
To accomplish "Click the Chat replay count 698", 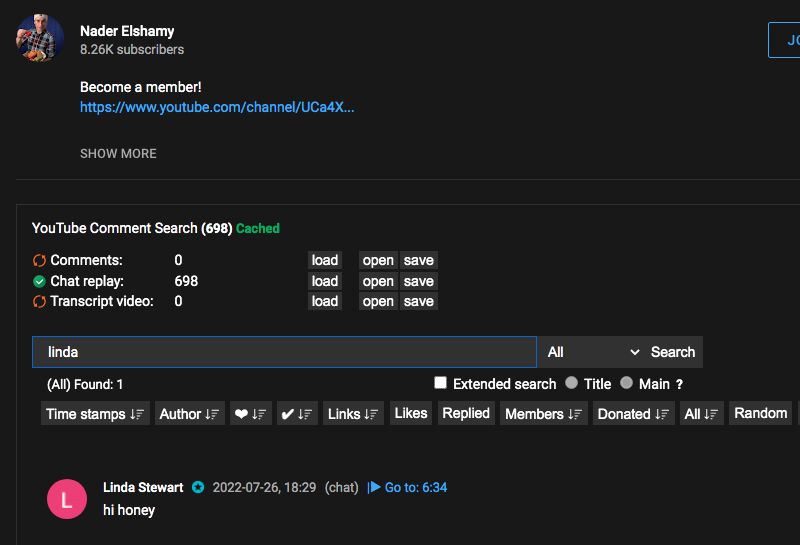I will (186, 281).
